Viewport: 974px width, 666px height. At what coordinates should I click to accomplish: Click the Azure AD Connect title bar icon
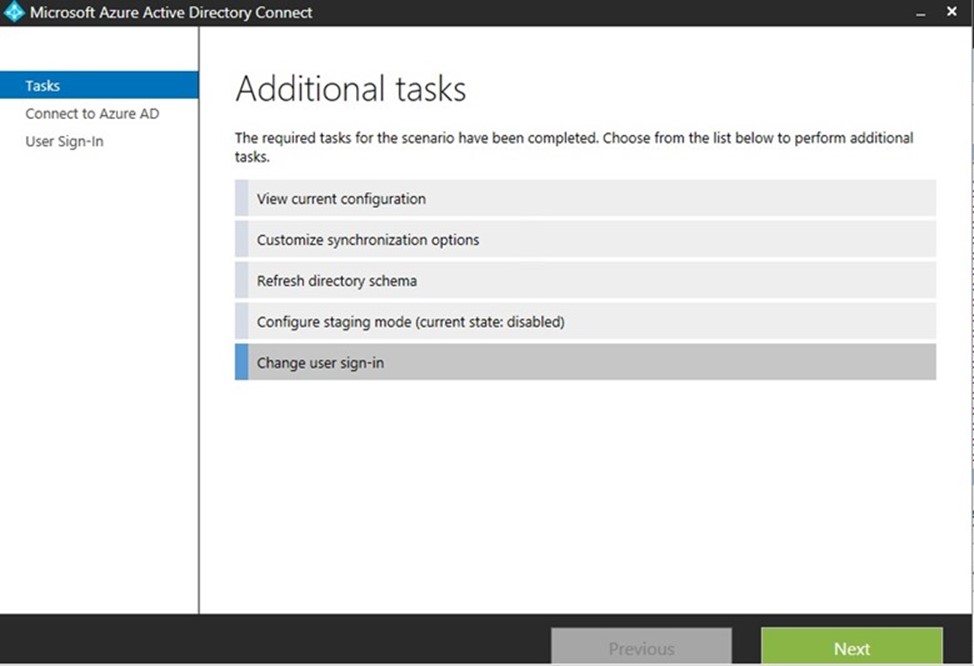click(x=14, y=12)
